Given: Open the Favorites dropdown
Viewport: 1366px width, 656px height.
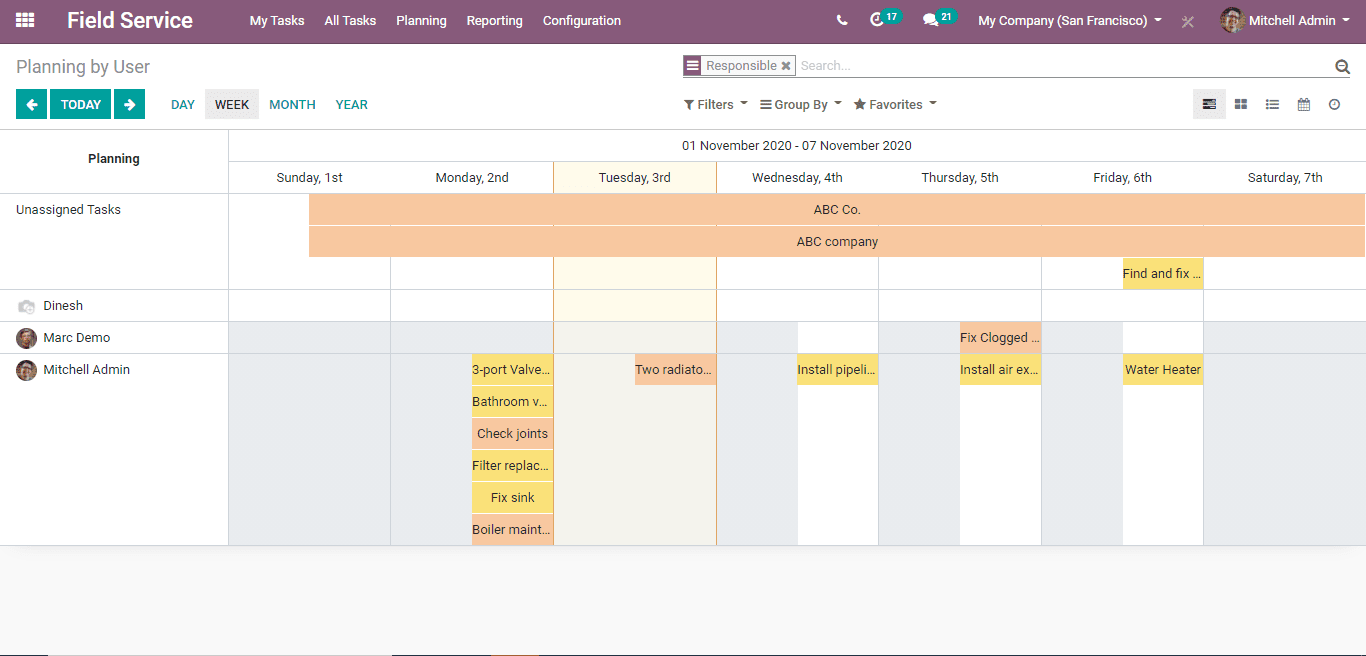Looking at the screenshot, I should (895, 104).
